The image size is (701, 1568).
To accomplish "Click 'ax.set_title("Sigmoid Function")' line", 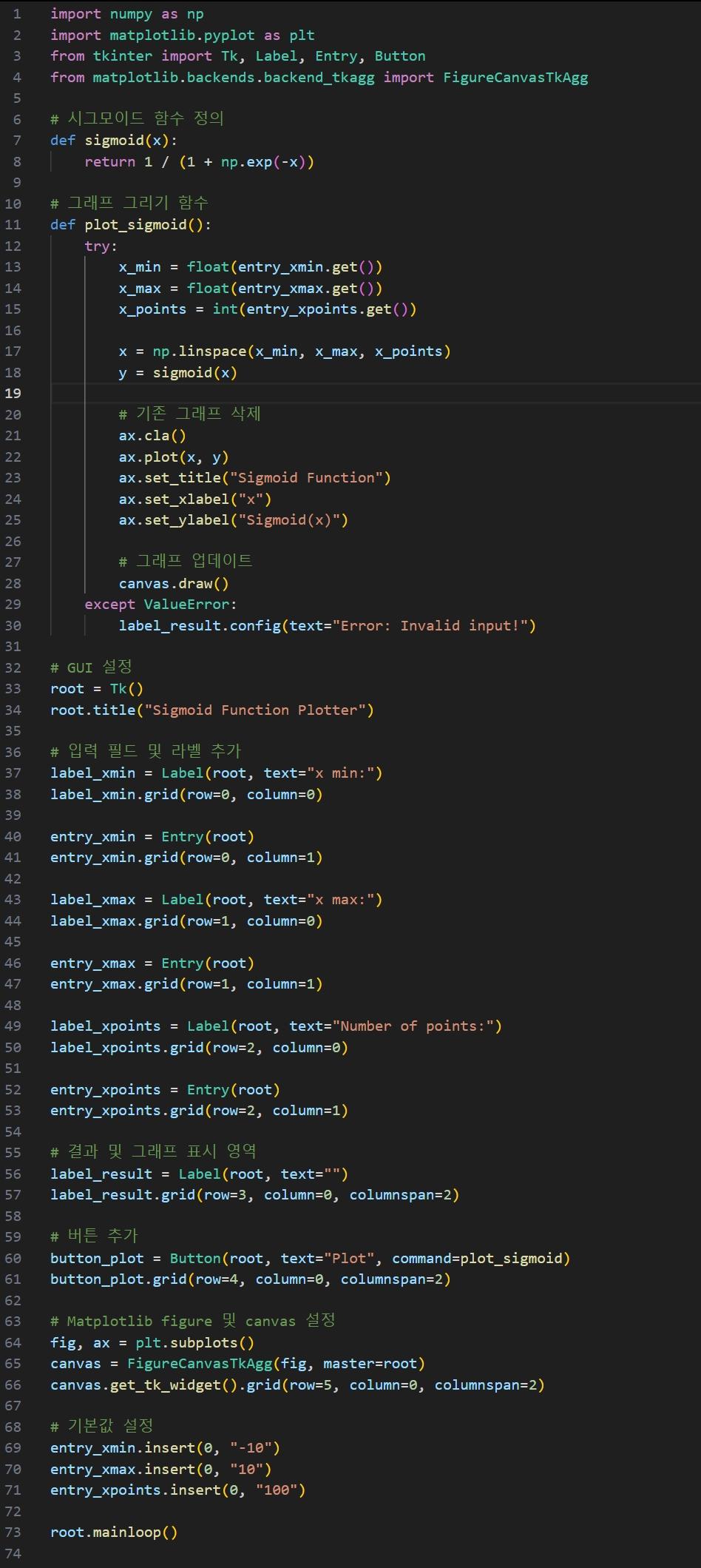I will (x=254, y=478).
